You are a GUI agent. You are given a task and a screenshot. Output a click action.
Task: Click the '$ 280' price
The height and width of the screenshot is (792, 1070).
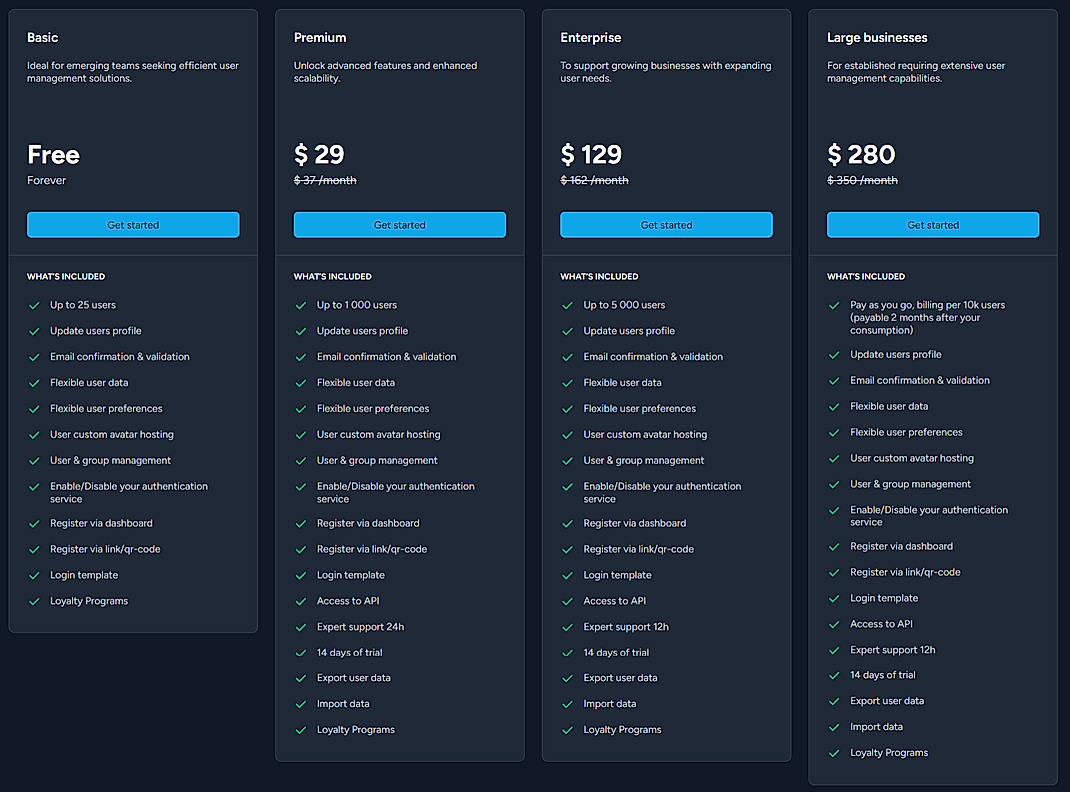coord(861,155)
